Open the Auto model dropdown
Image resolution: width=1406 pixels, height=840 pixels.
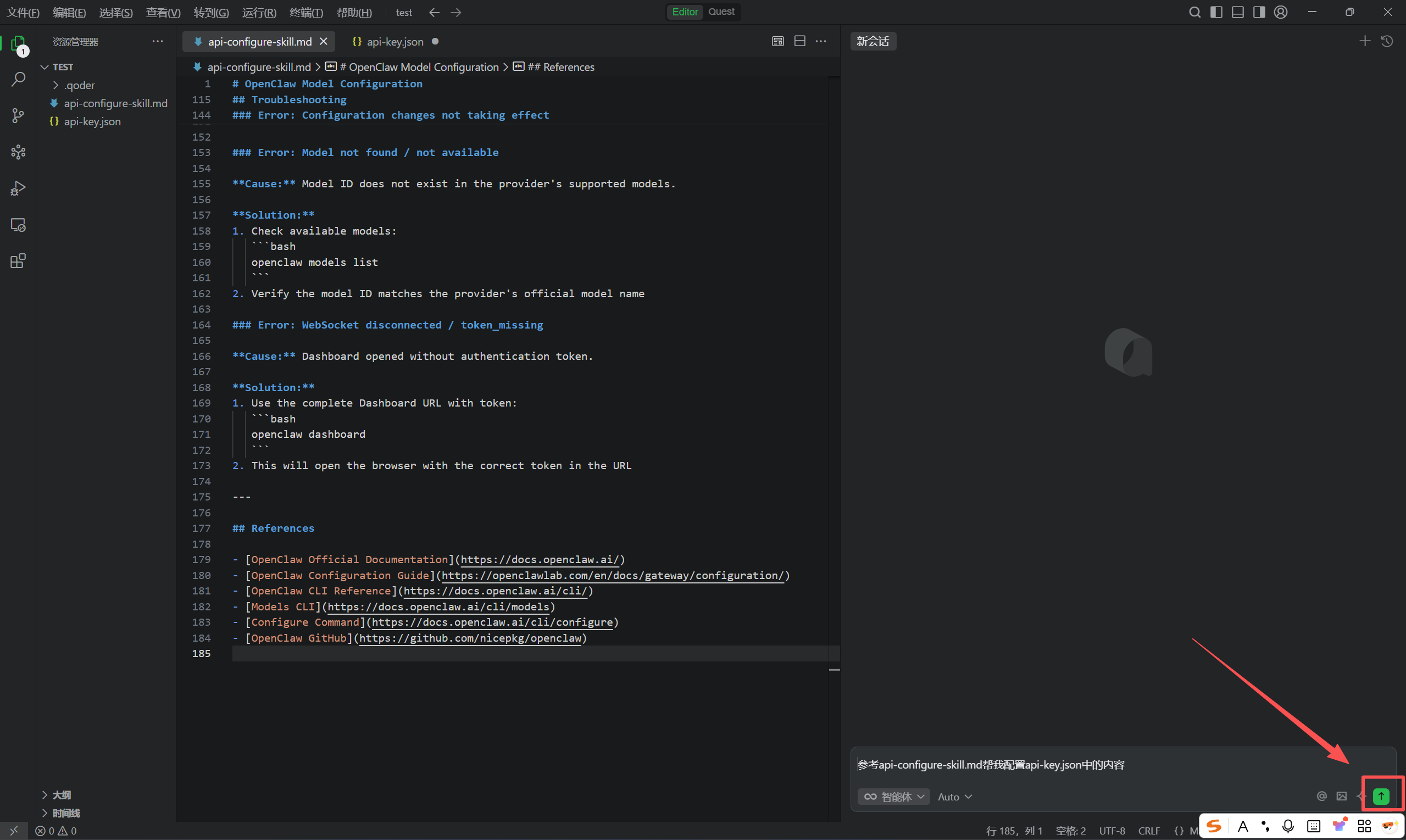954,797
